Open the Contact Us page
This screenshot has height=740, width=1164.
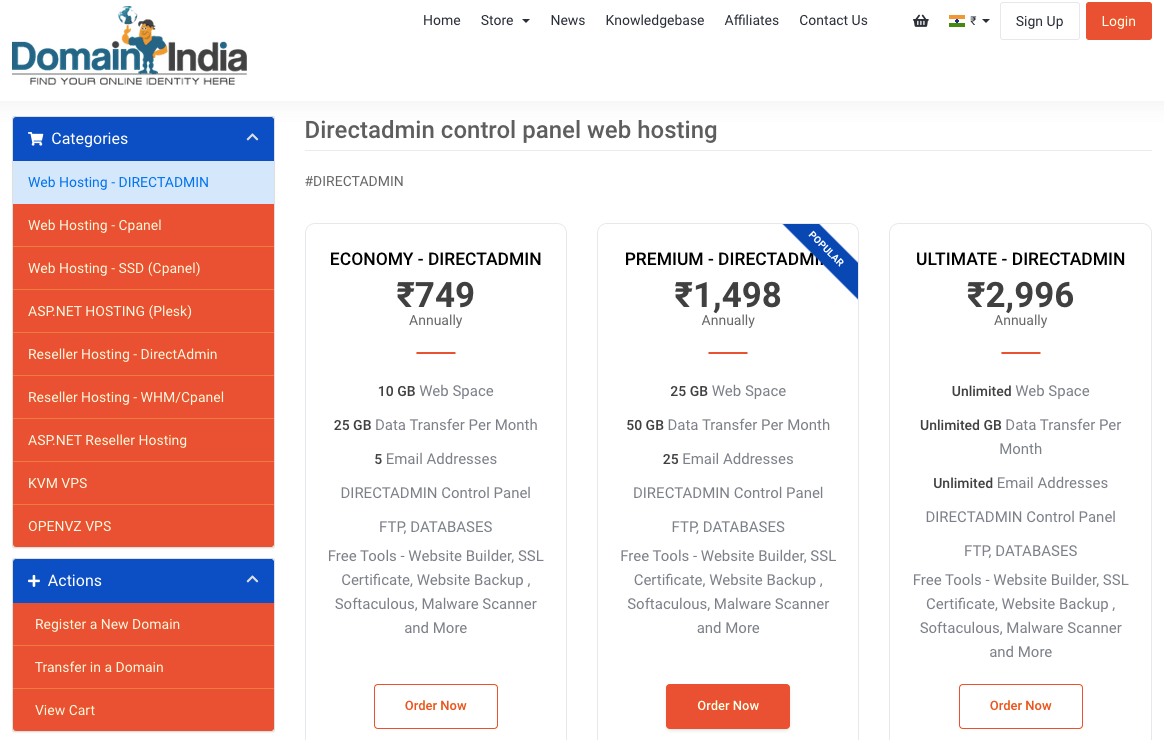tap(833, 20)
